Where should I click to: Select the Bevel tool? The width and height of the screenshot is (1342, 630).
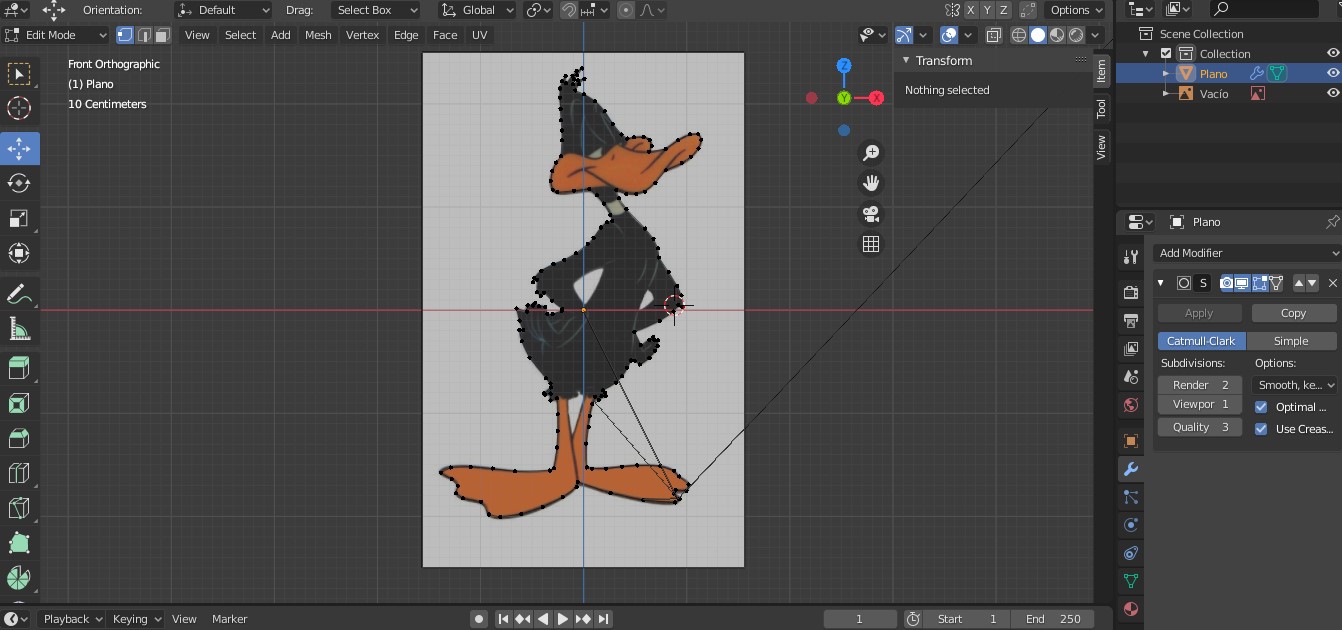19,438
